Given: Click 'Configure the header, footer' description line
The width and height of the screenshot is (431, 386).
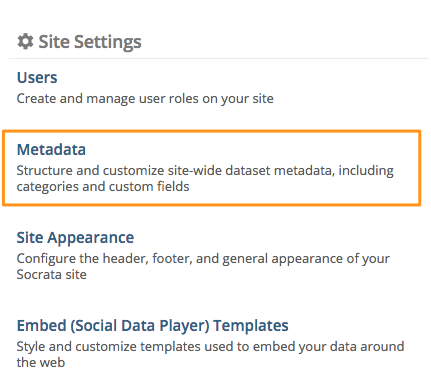Looking at the screenshot, I should coord(203,259).
